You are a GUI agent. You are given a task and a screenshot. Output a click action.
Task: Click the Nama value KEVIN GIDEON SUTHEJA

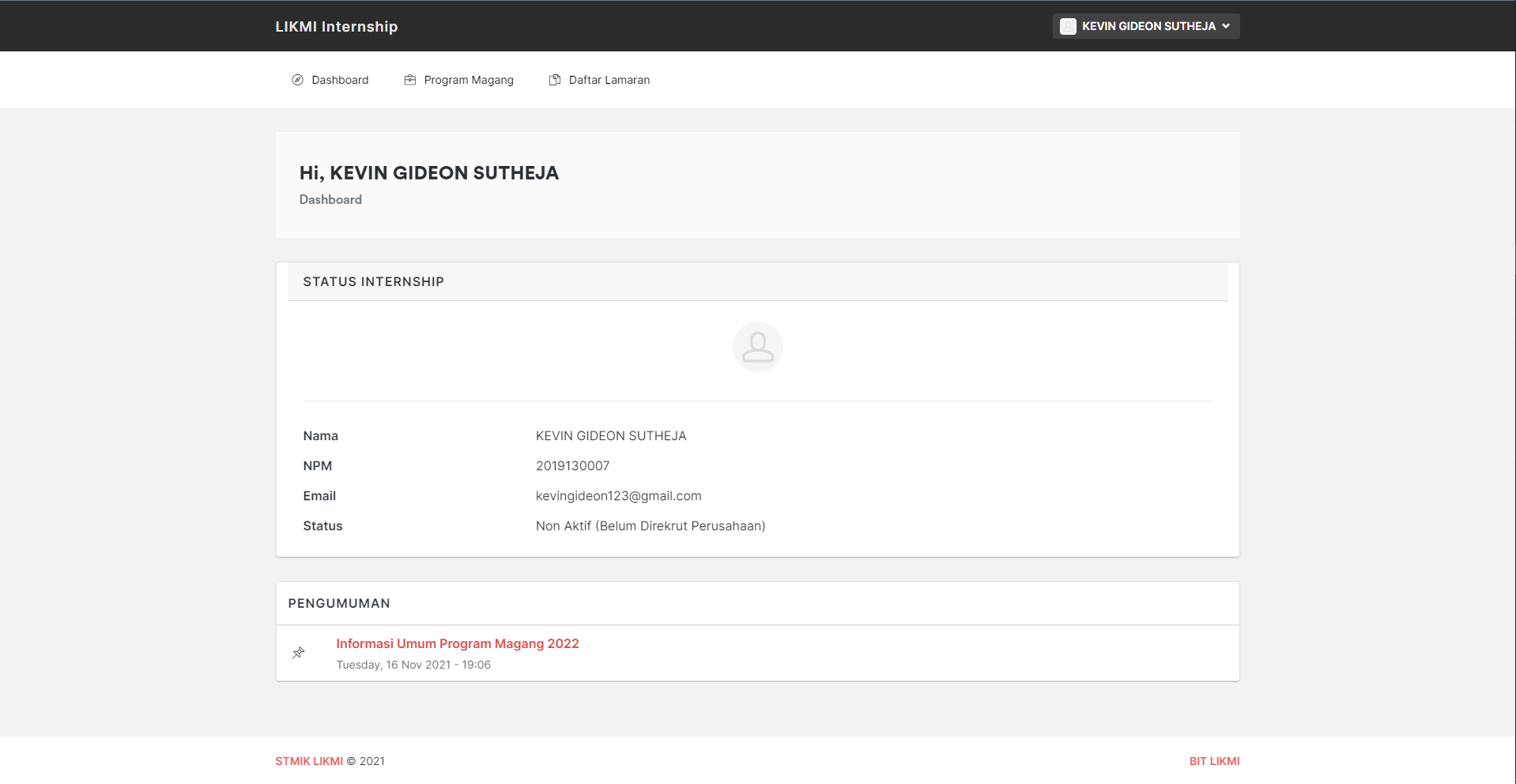click(x=611, y=435)
